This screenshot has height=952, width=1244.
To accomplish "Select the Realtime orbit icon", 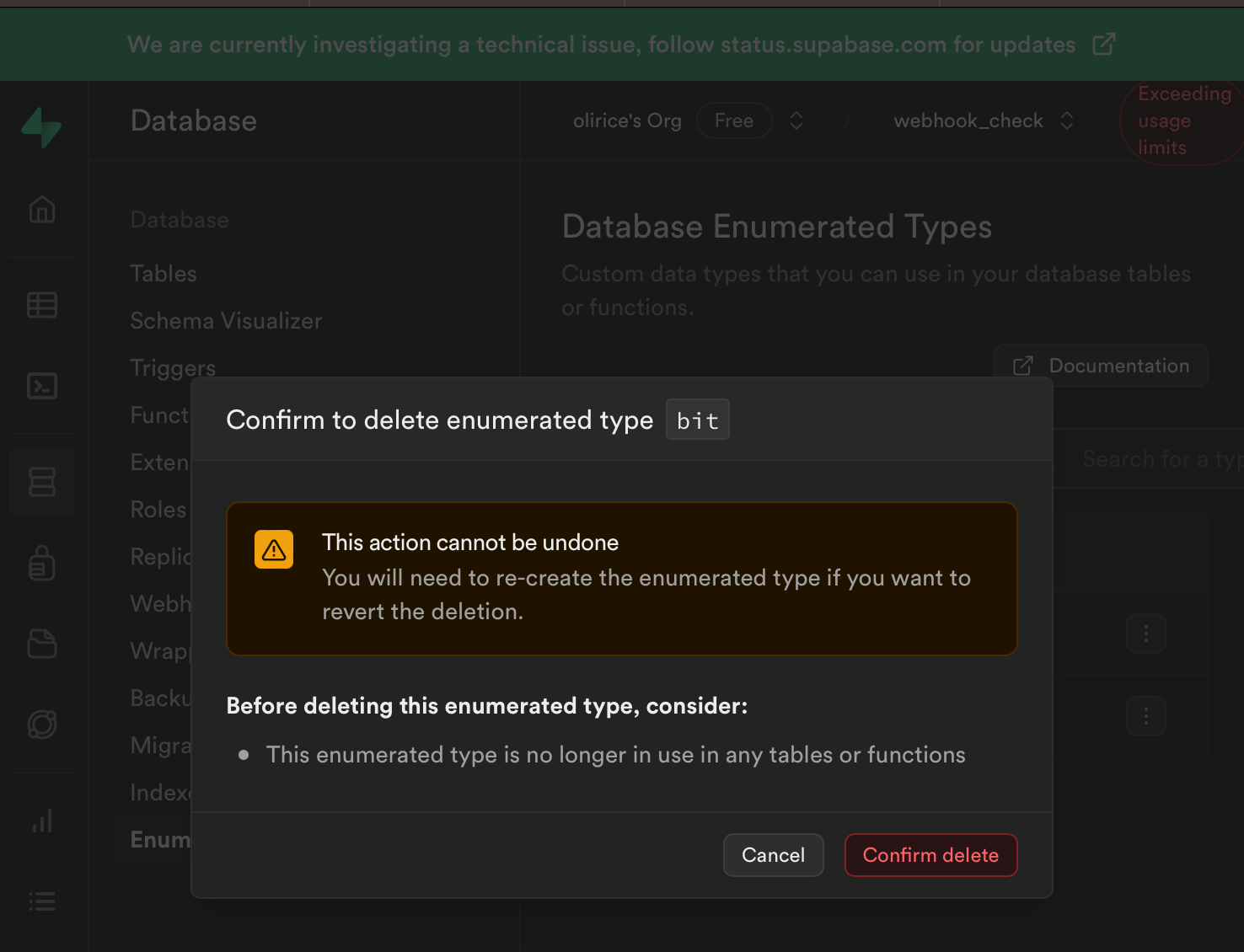I will pos(41,725).
